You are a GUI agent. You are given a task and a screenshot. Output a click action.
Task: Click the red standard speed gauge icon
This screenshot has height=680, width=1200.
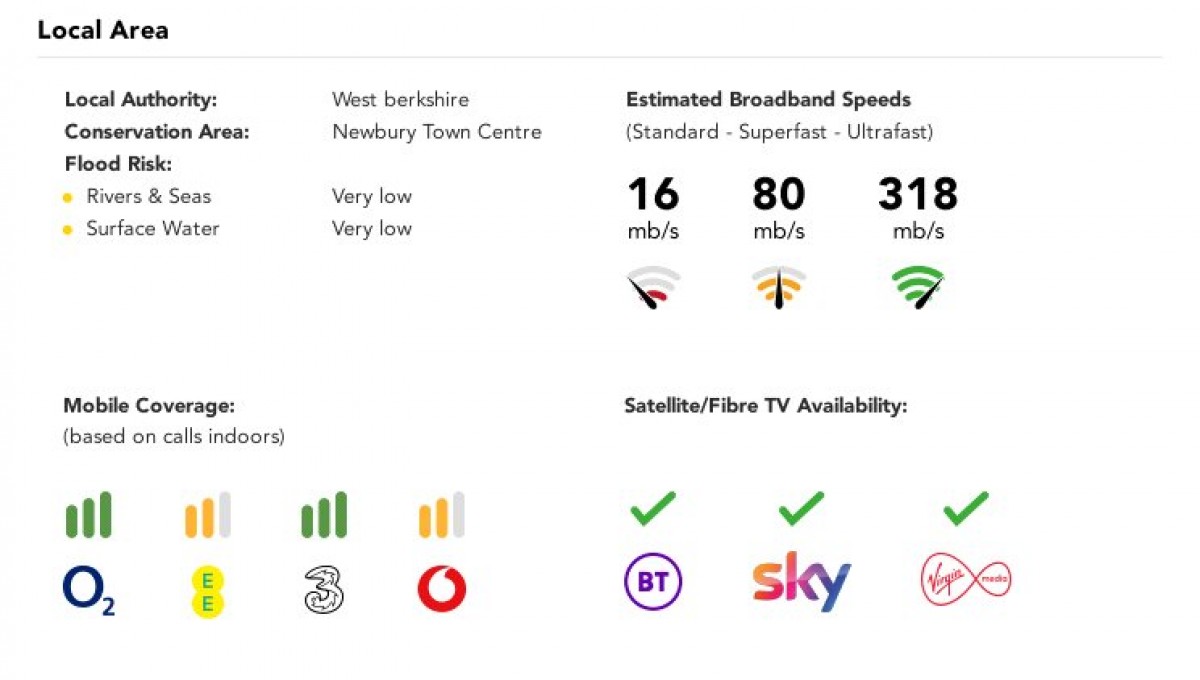coord(654,288)
